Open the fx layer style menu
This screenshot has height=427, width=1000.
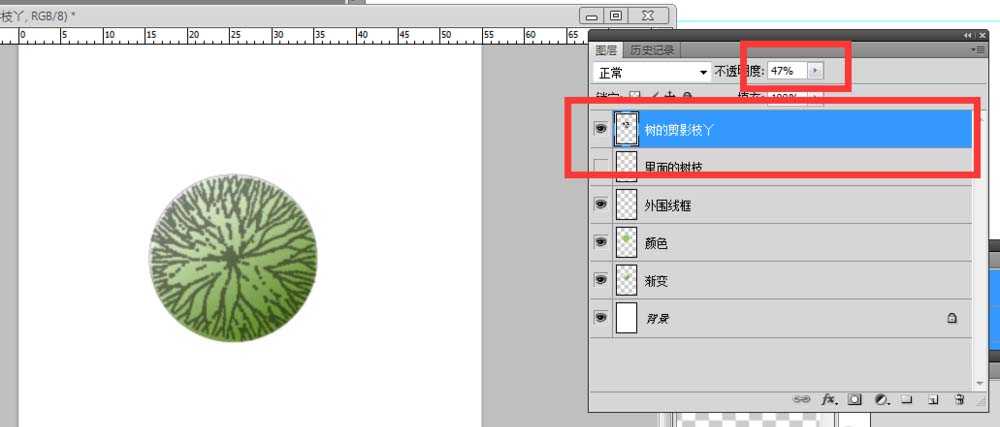click(828, 400)
